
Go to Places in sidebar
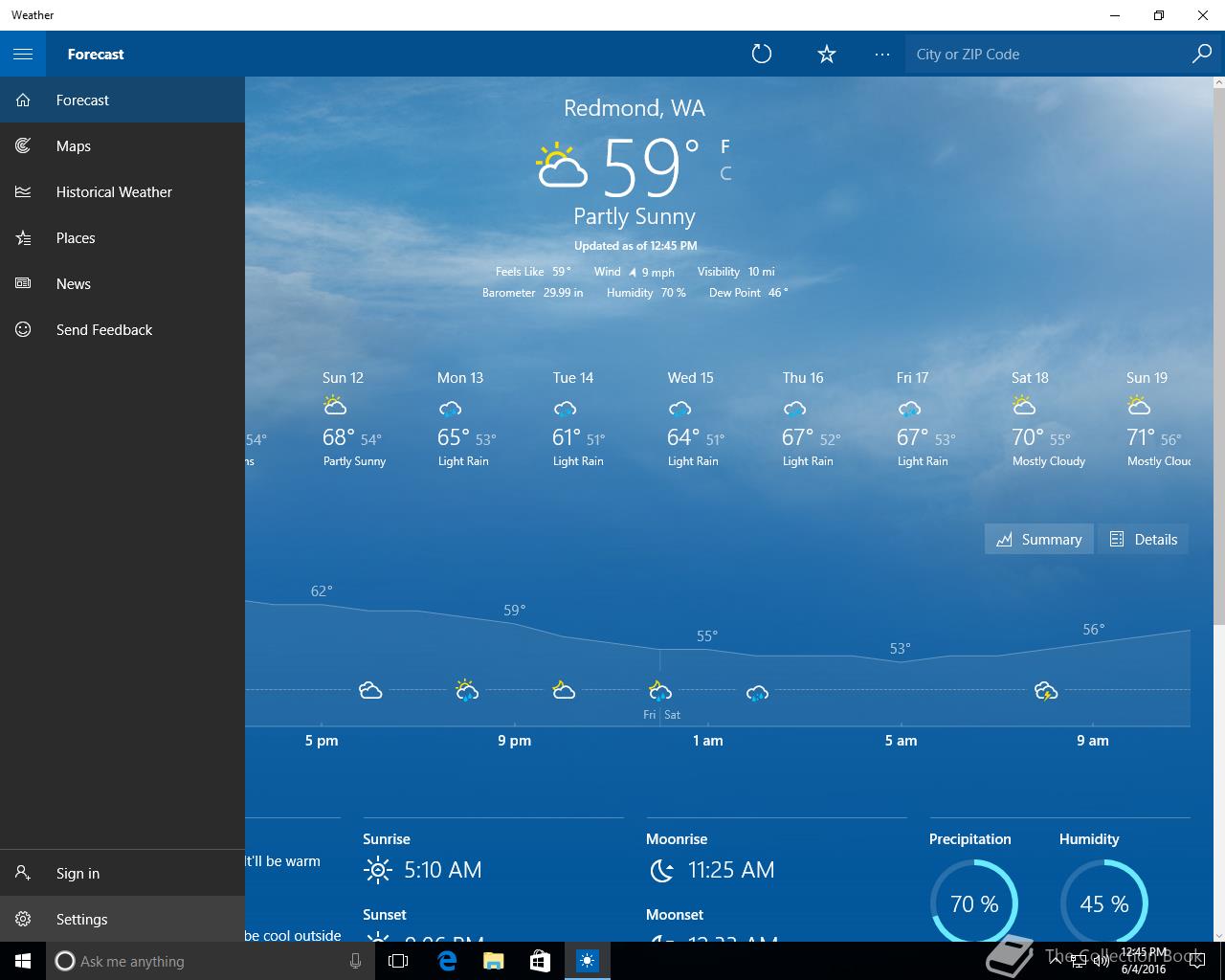pos(122,237)
